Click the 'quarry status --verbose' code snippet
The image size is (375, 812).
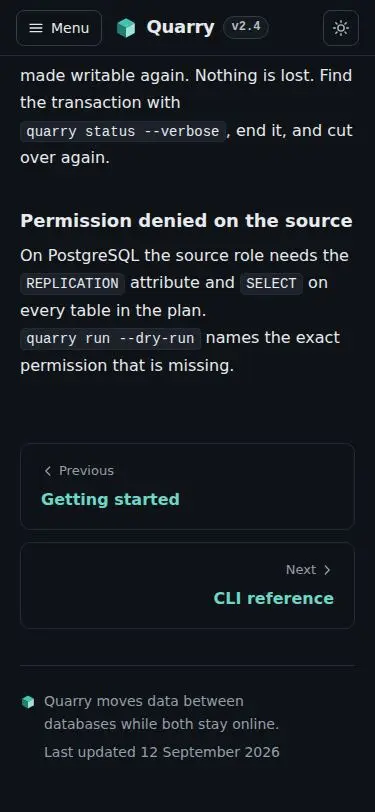tap(123, 132)
